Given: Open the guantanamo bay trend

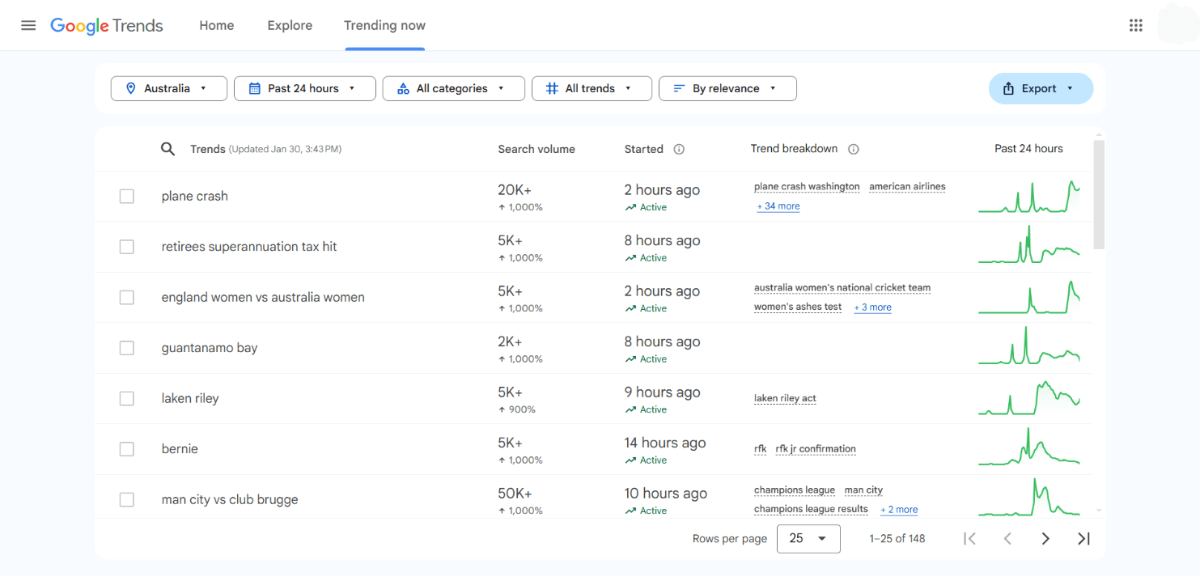Looking at the screenshot, I should pyautogui.click(x=210, y=348).
